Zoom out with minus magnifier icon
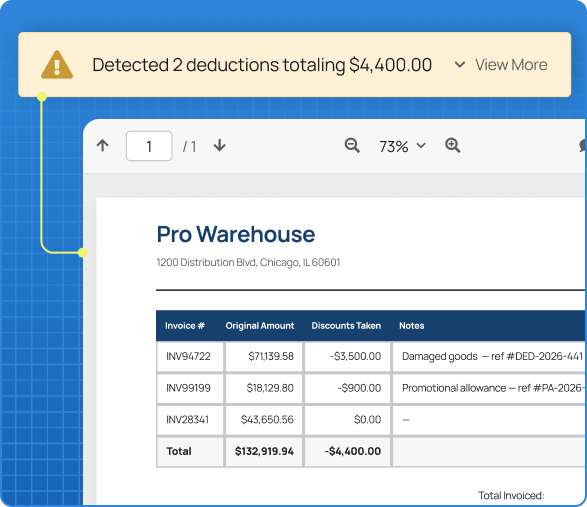The height and width of the screenshot is (507, 587). [x=352, y=145]
